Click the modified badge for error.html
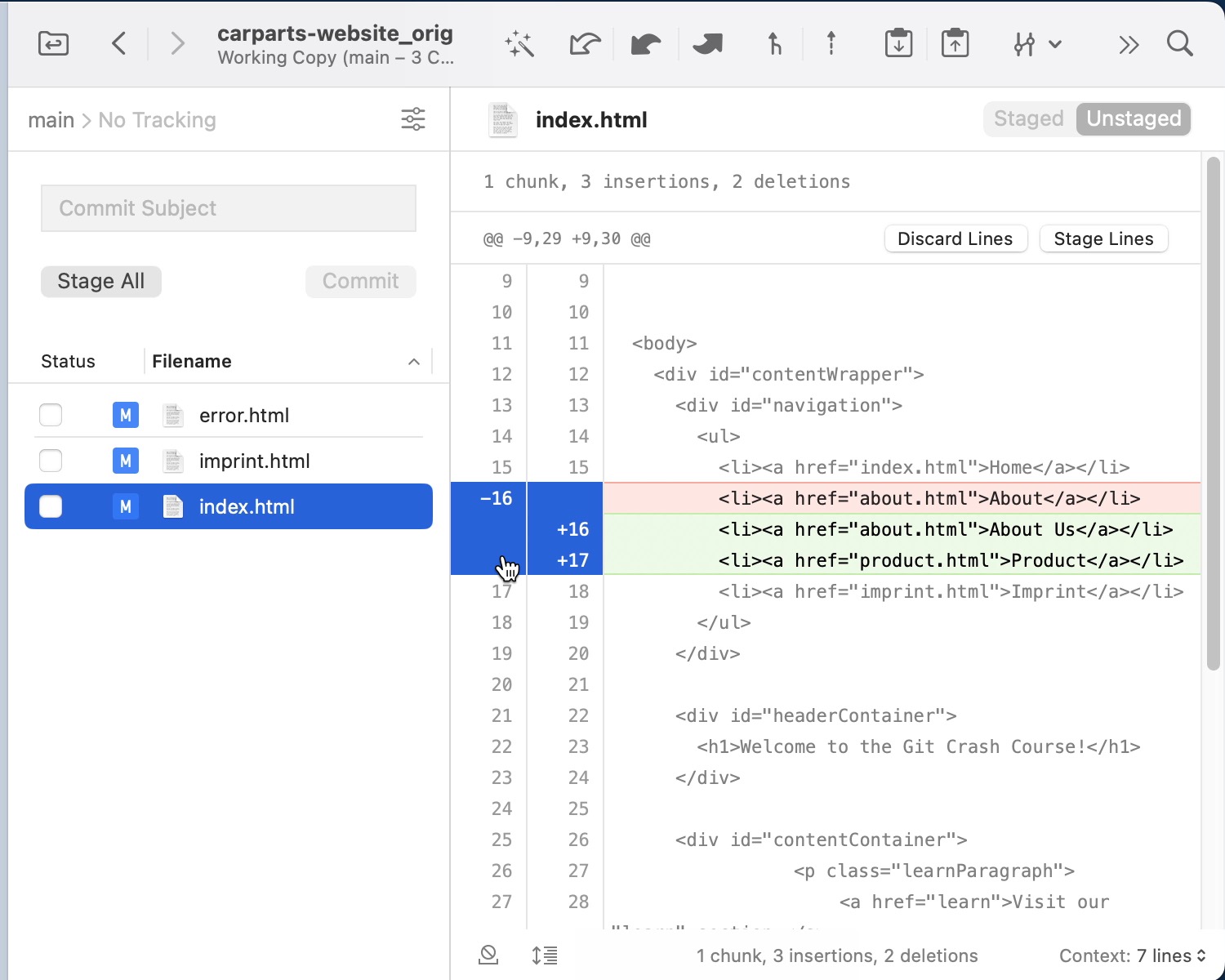This screenshot has width=1225, height=980. point(126,415)
